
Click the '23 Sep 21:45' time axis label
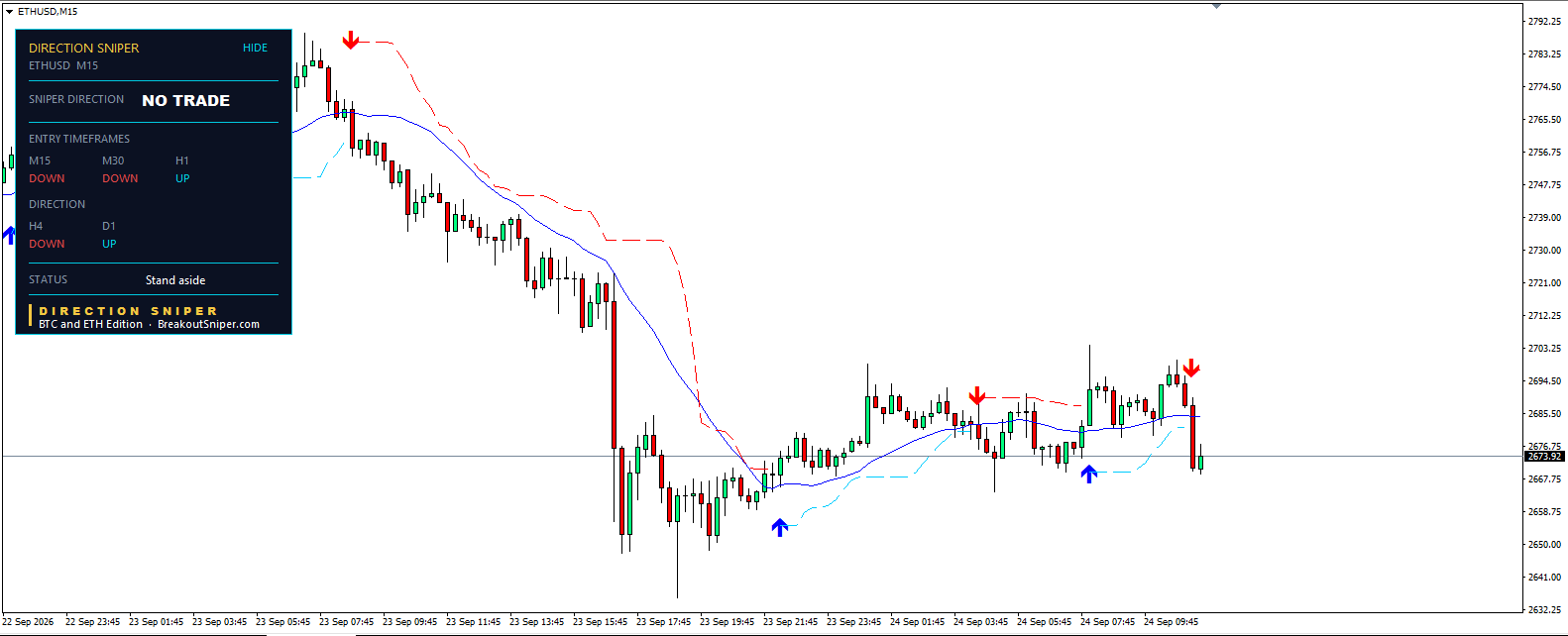(x=790, y=622)
